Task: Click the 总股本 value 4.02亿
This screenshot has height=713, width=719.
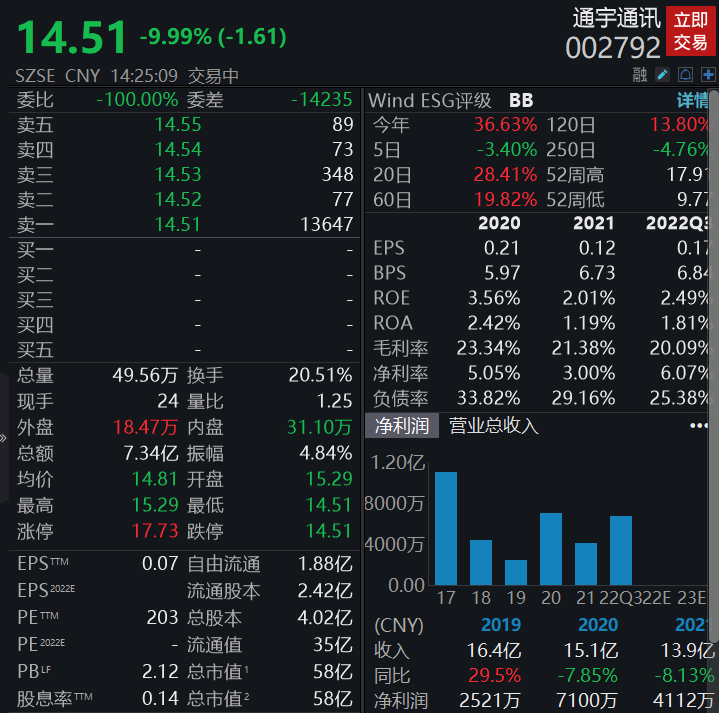Action: coord(325,618)
